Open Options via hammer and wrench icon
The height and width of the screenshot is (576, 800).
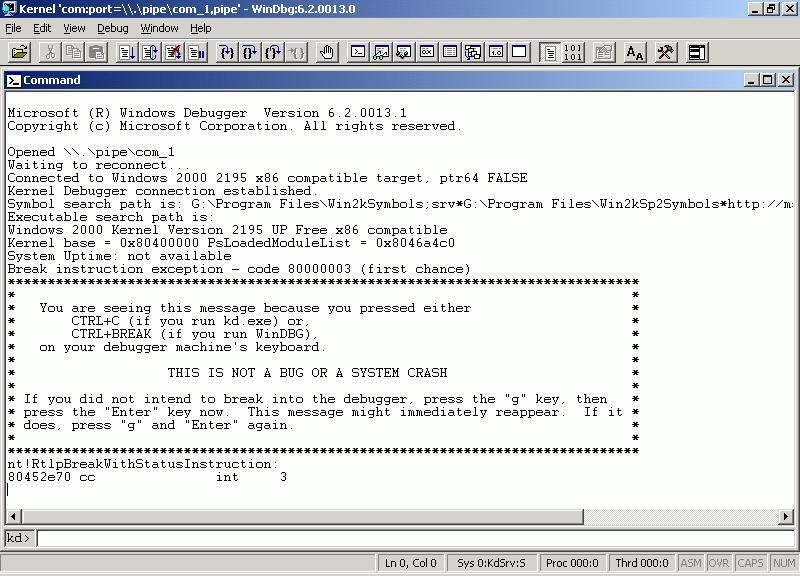[x=665, y=52]
